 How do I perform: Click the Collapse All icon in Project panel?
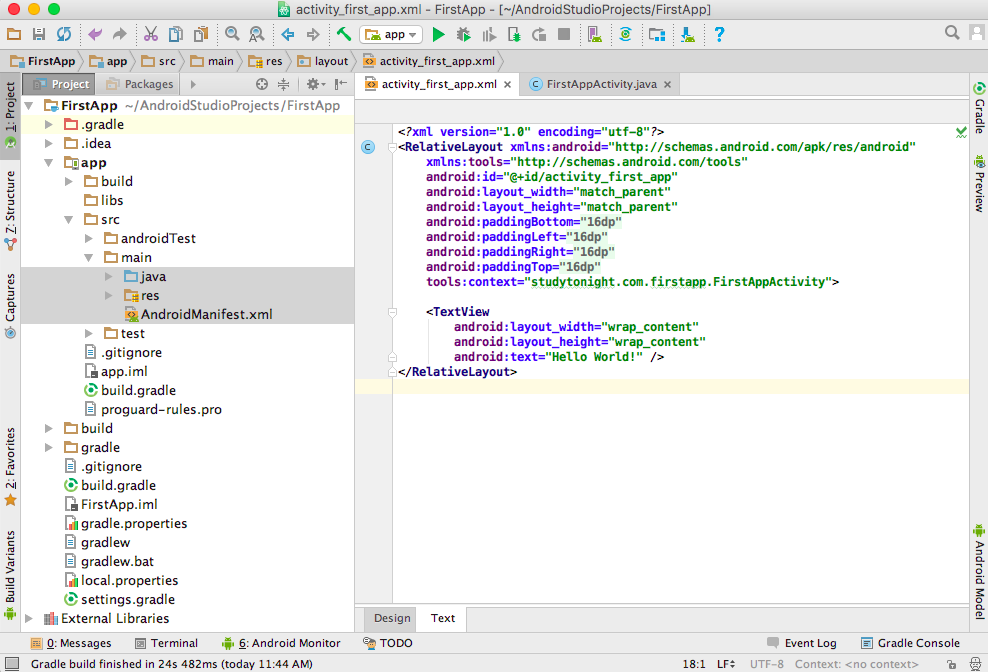(x=284, y=84)
